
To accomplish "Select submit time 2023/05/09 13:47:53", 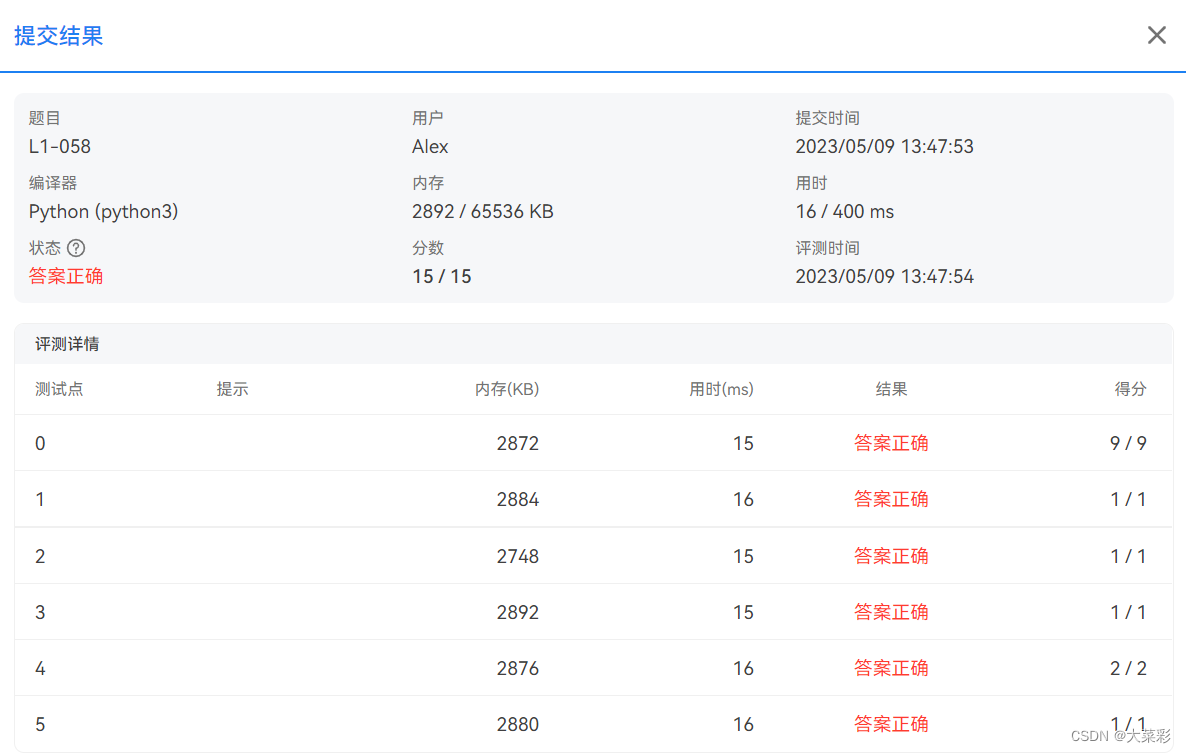I will [884, 147].
